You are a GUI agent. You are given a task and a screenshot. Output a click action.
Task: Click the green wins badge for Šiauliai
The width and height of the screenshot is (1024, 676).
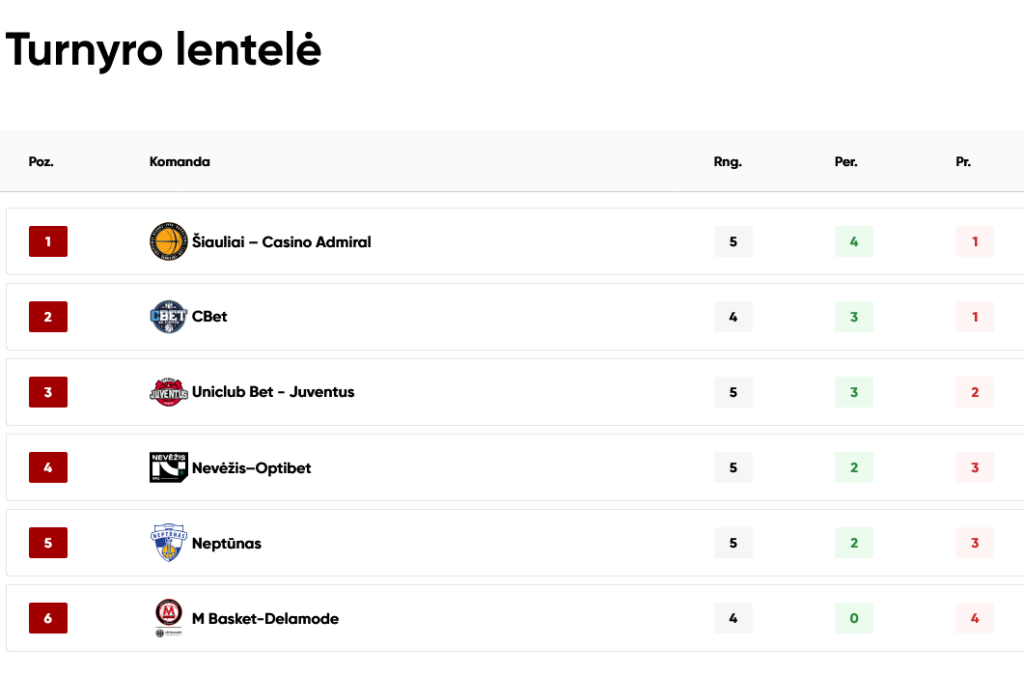click(854, 242)
